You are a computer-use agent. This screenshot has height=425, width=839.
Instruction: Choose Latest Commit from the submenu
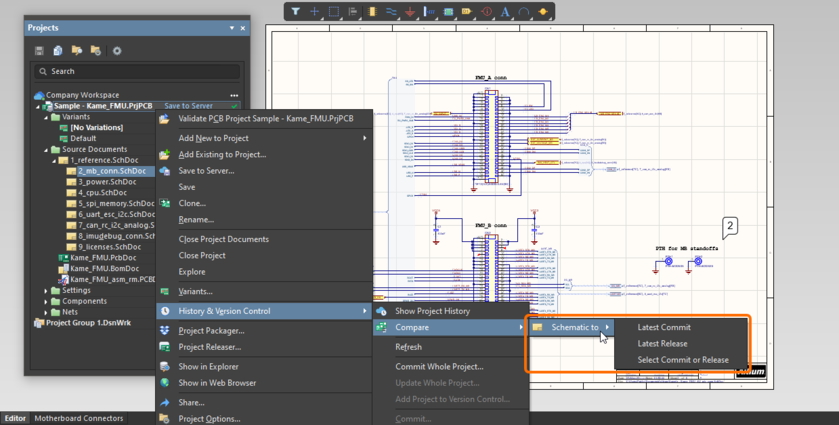664,327
